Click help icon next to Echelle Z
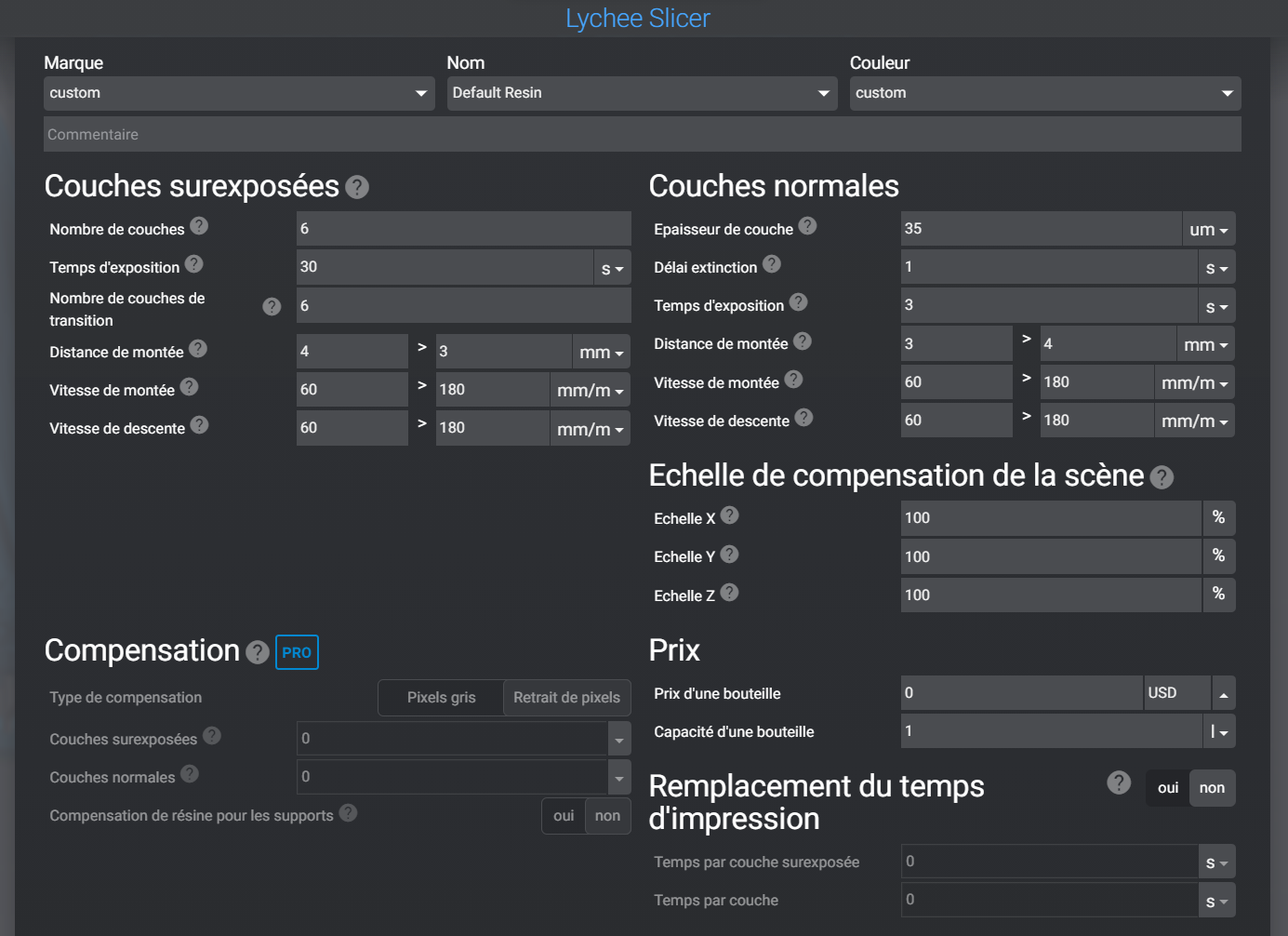Screen dimensions: 1288x936 click(x=729, y=593)
